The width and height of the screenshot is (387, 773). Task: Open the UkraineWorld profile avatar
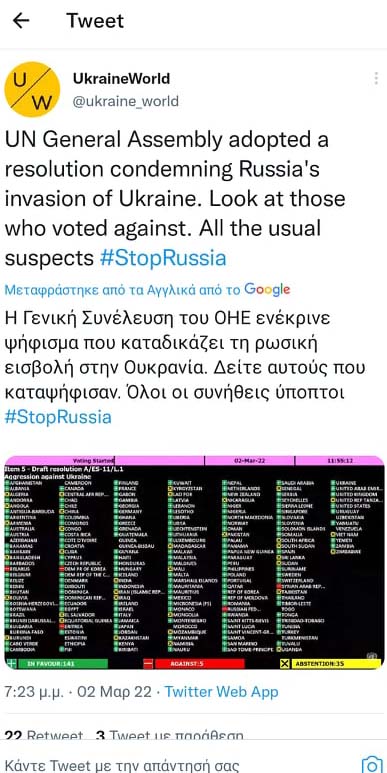tap(32, 89)
